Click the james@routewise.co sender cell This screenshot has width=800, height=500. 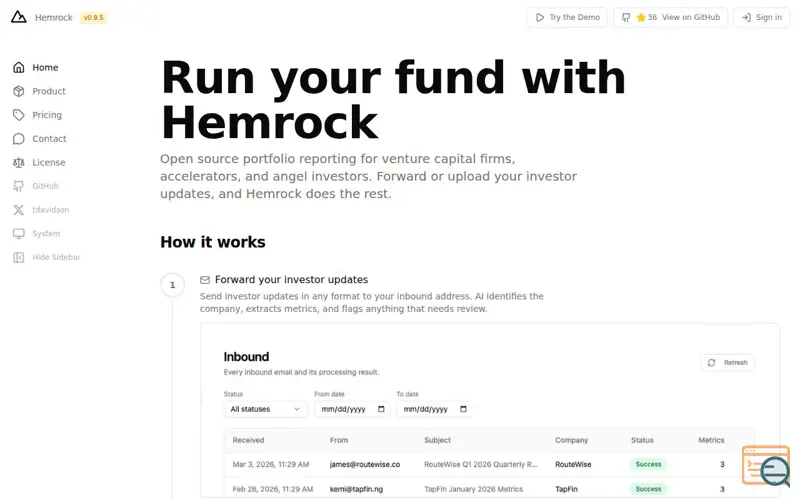pyautogui.click(x=365, y=464)
